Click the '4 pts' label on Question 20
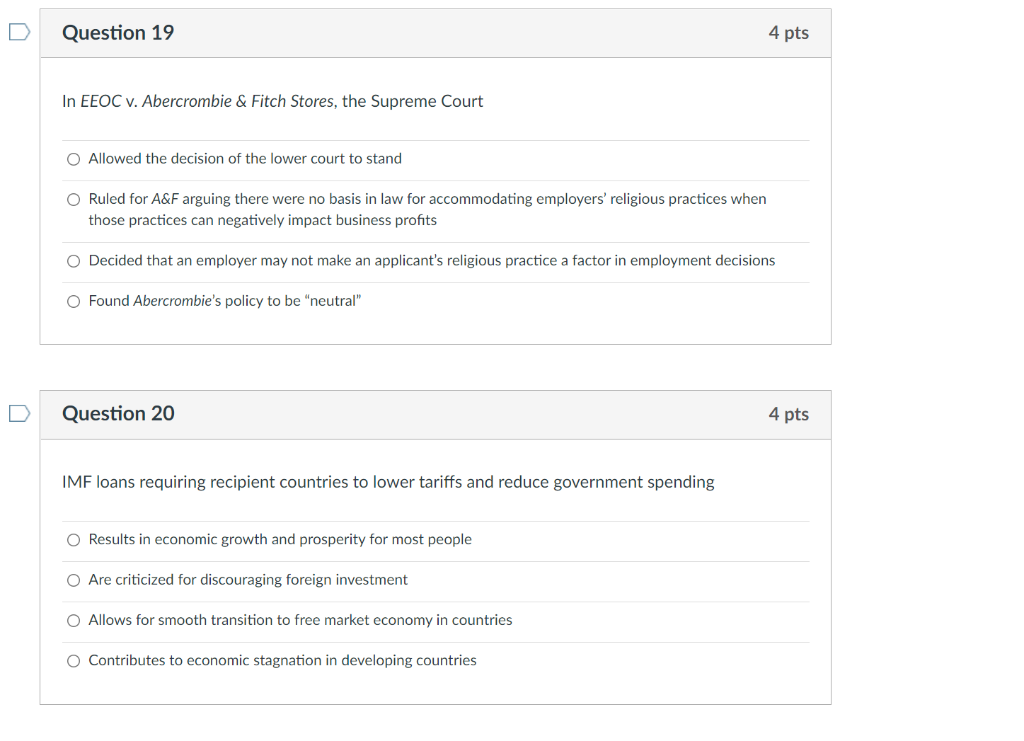Viewport: 1024px width, 741px height. coord(789,414)
